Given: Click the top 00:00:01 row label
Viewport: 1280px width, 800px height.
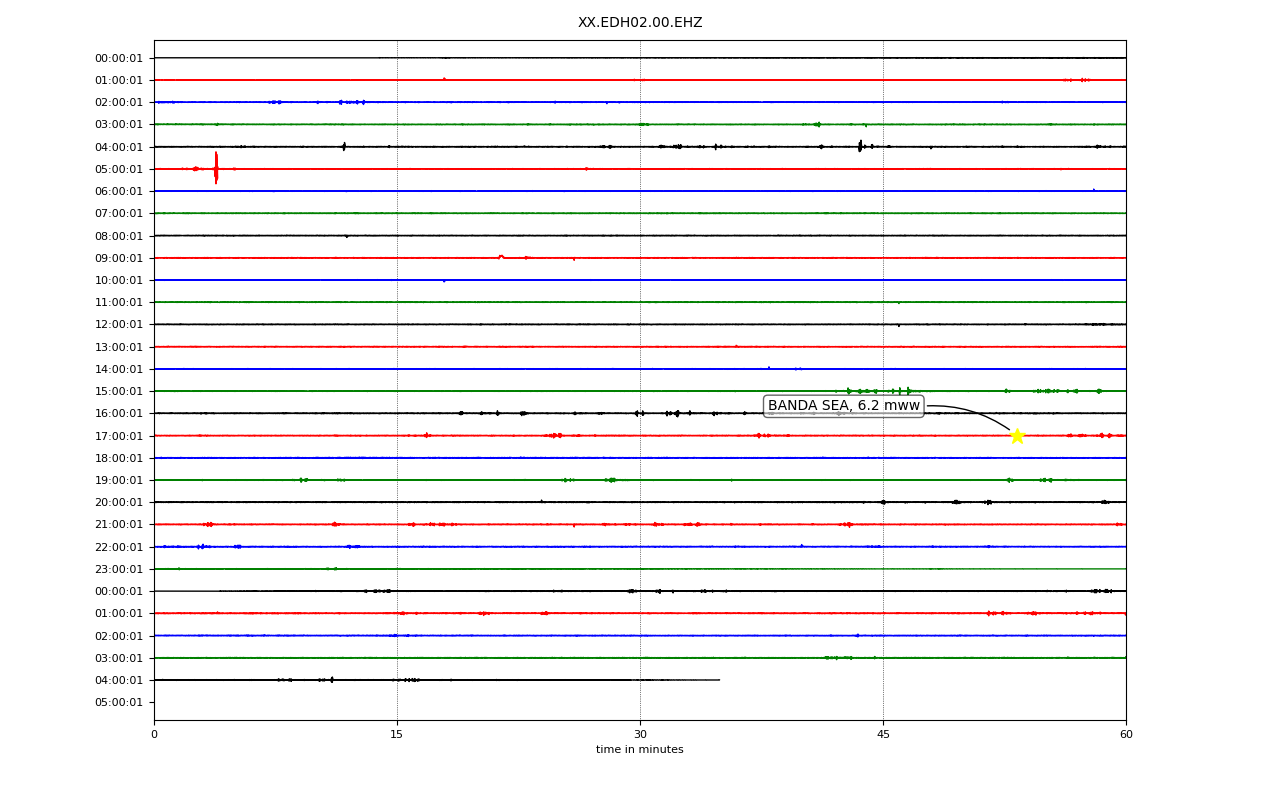Looking at the screenshot, I should 119,58.
